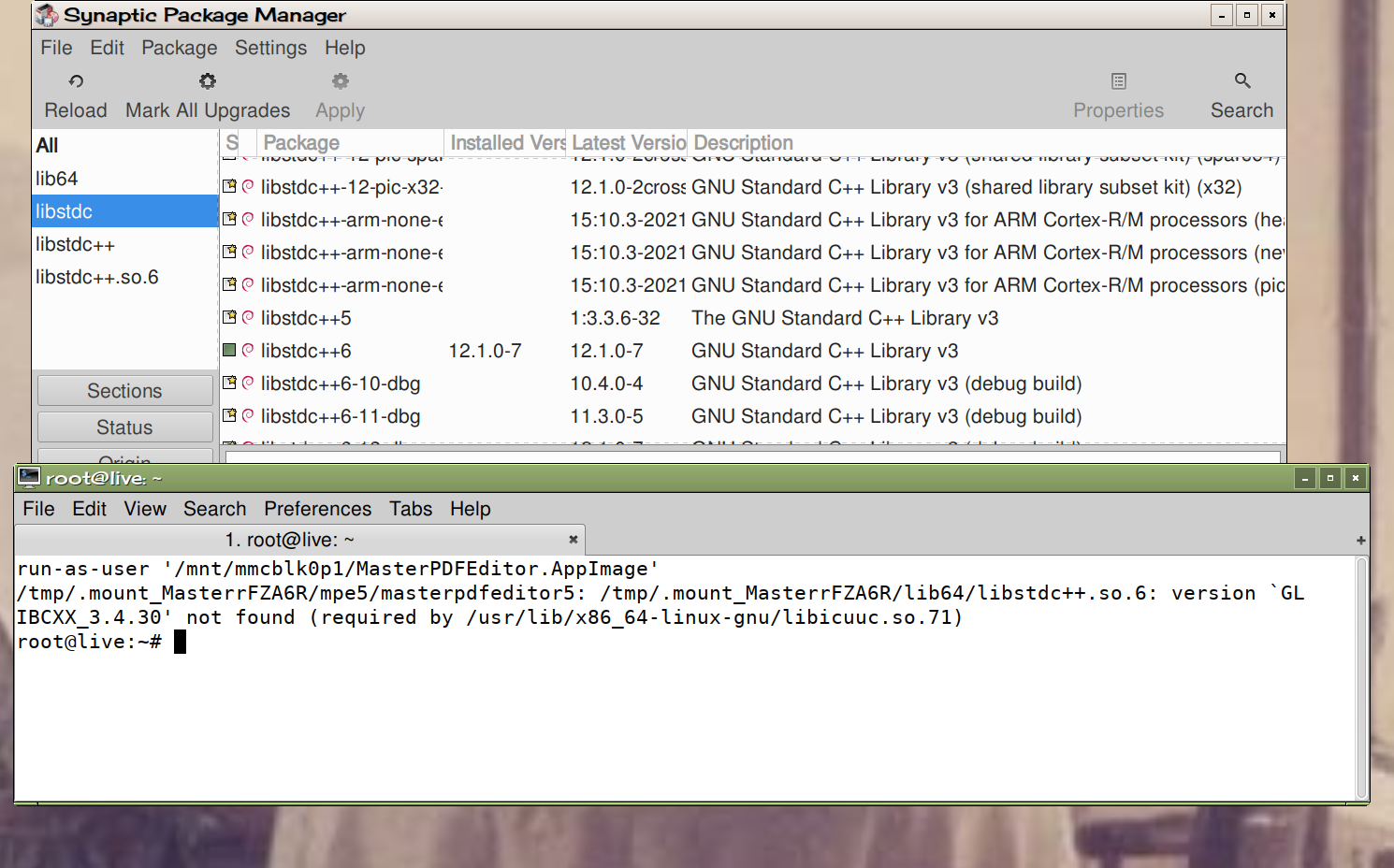Open the Synaptic File menu
This screenshot has width=1394, height=868.
(x=56, y=48)
